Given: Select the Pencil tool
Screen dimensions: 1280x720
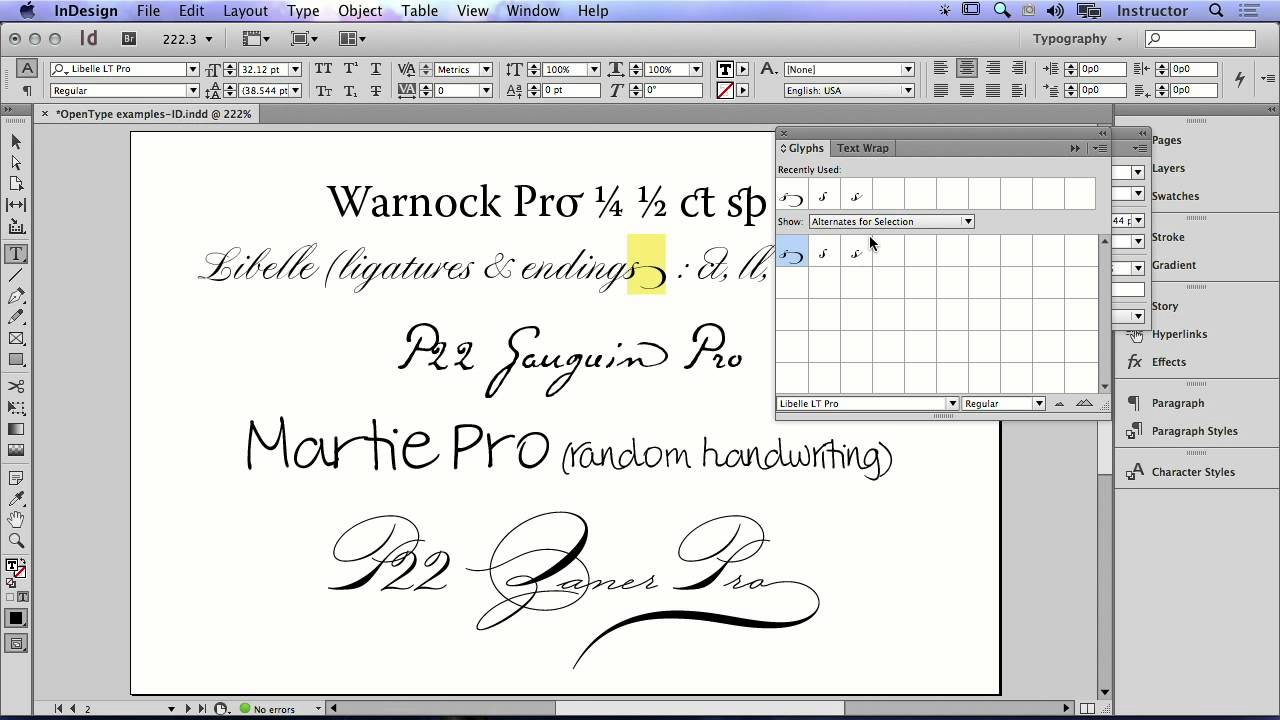Looking at the screenshot, I should [16, 317].
